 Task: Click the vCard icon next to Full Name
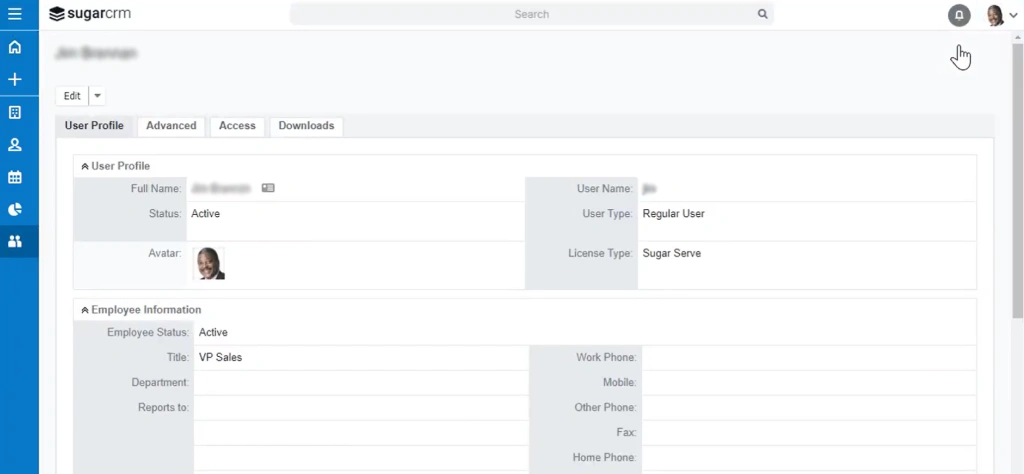268,188
